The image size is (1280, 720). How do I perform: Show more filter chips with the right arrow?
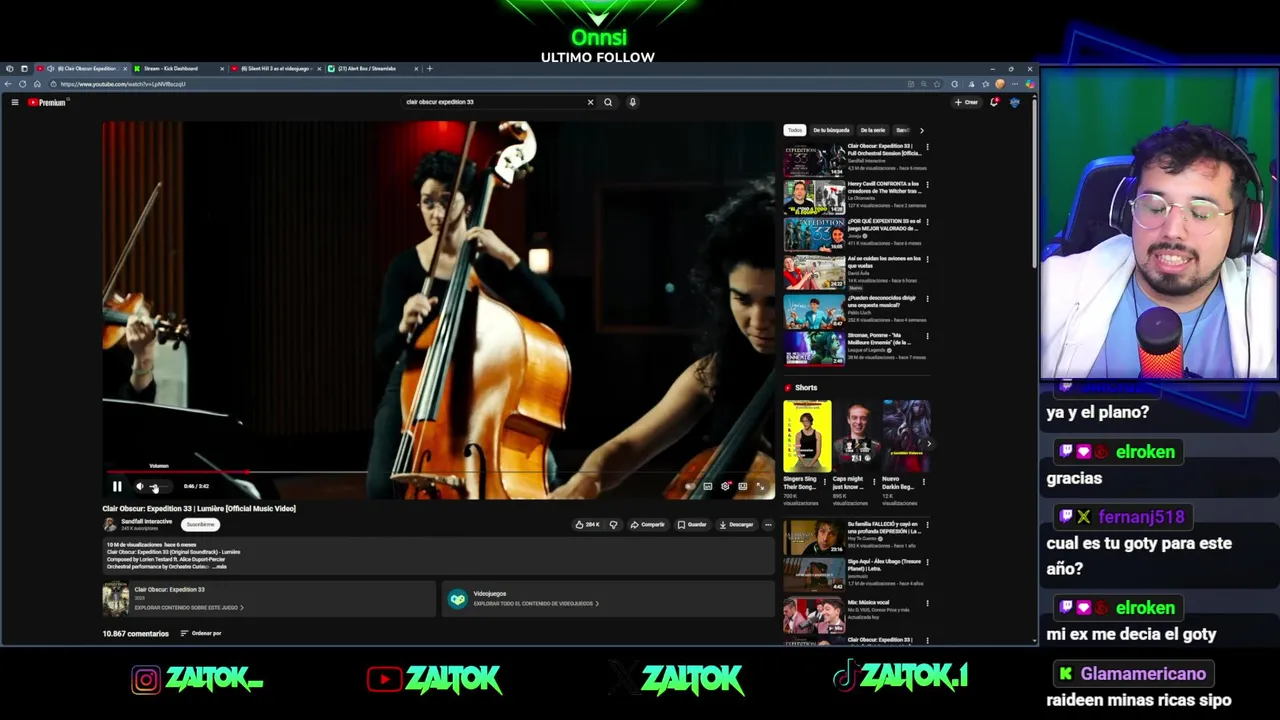click(921, 130)
